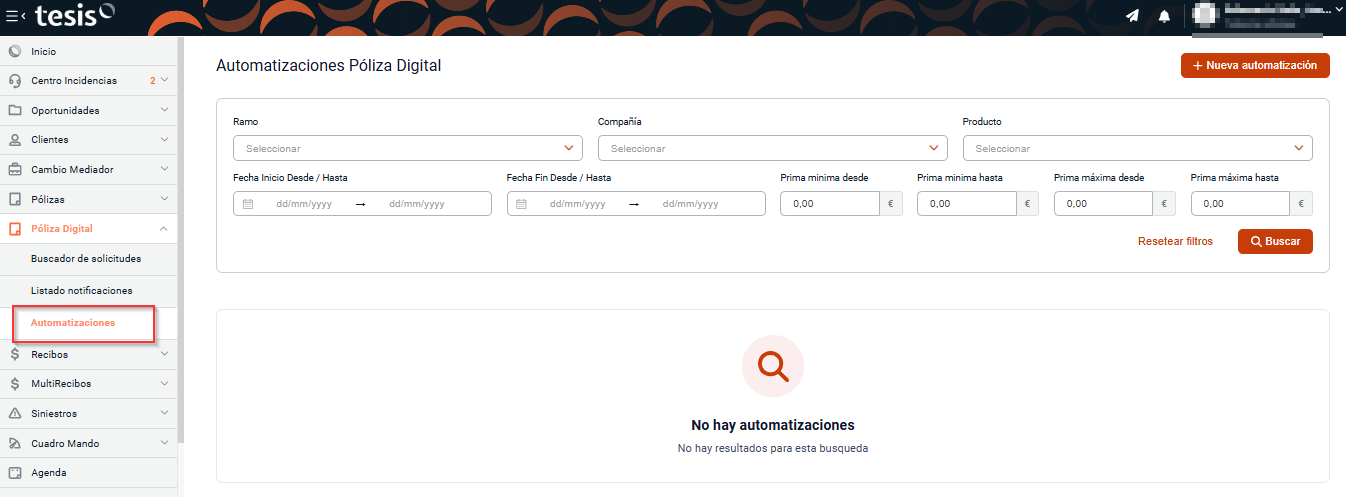The width and height of the screenshot is (1346, 497).
Task: Click calendar icon in Fecha Fin field
Action: 521,204
